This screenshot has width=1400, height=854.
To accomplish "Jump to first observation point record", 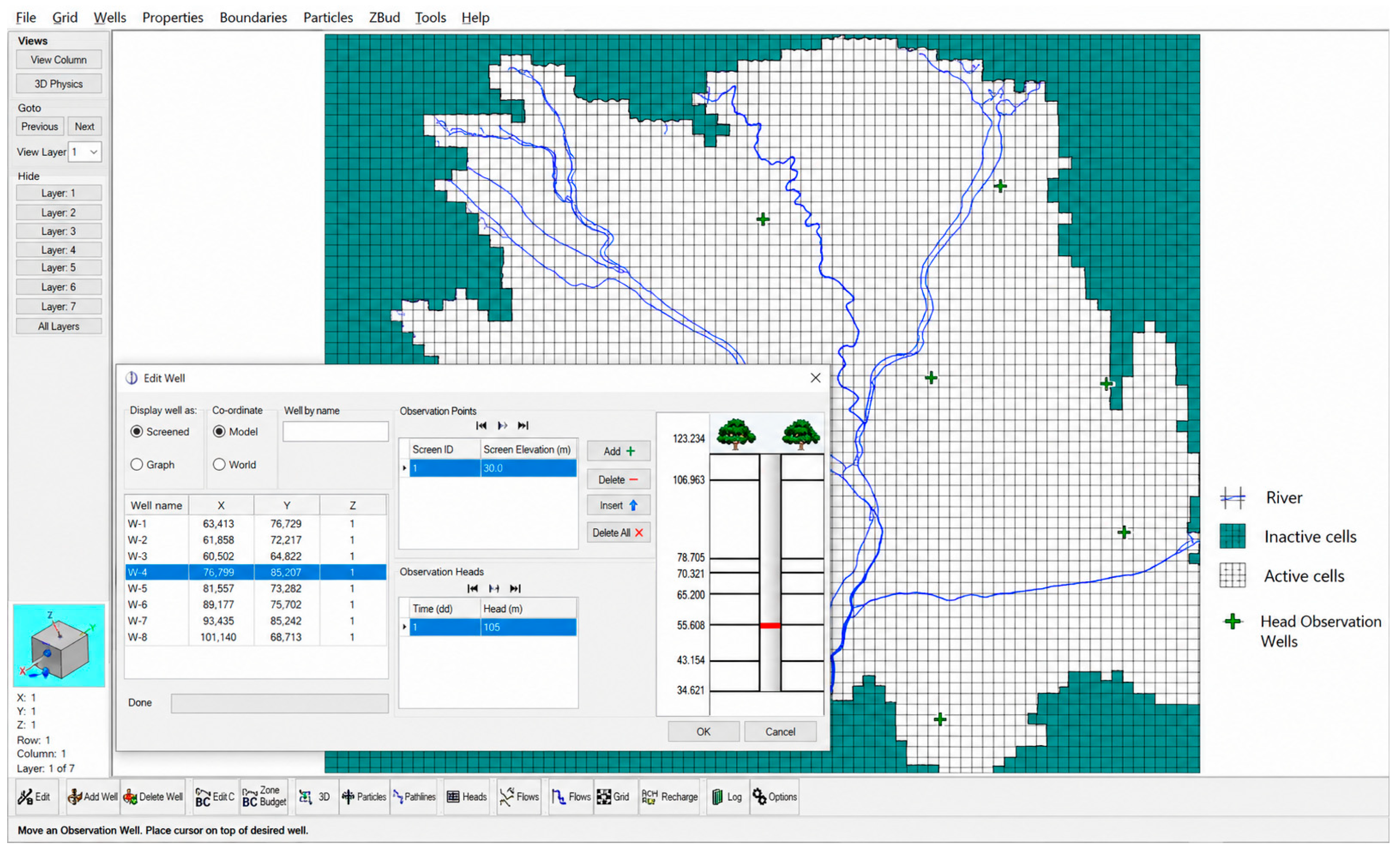I will (481, 426).
